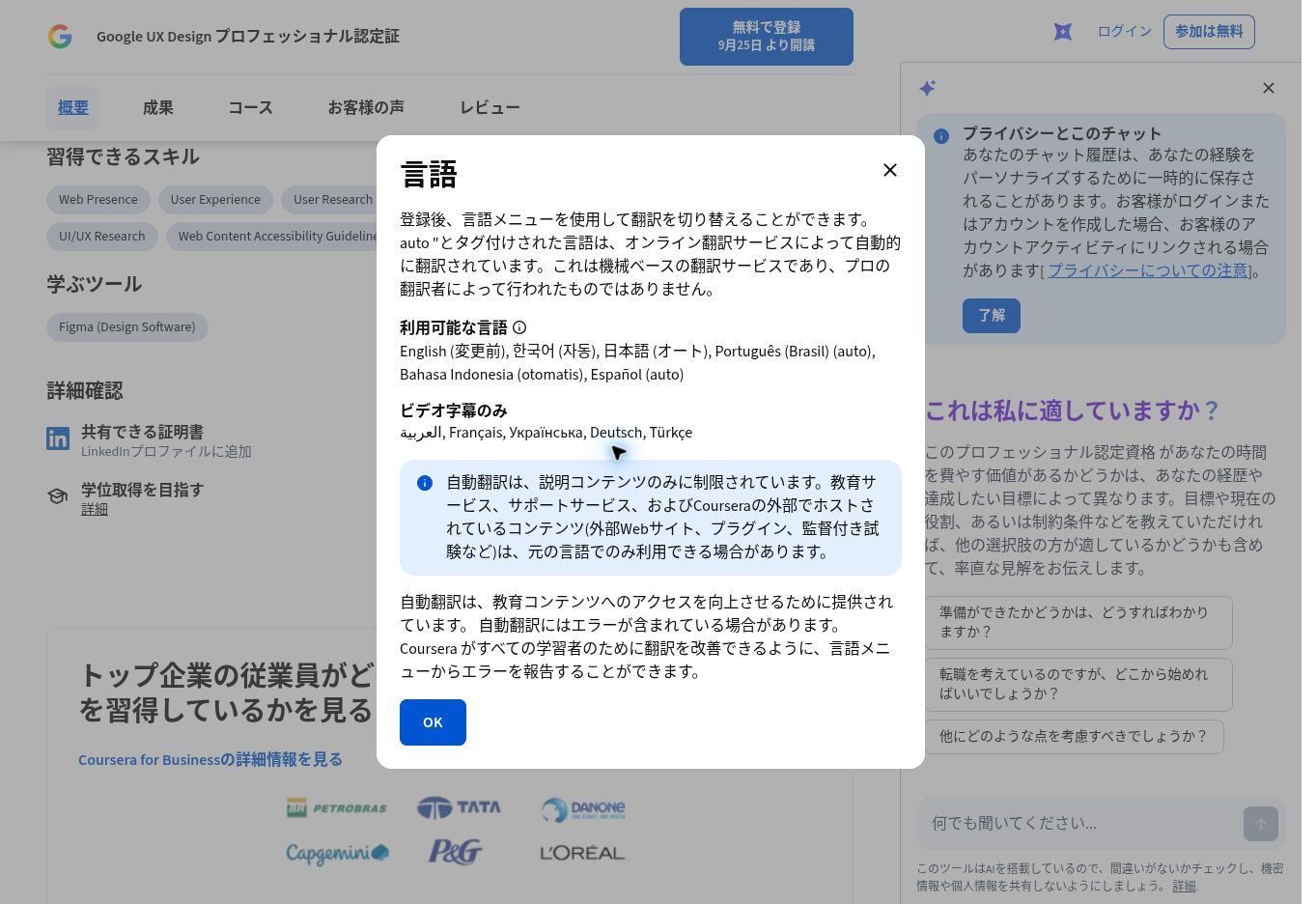The image size is (1316, 904).
Task: Open the ログイン link
Action: (x=1125, y=31)
